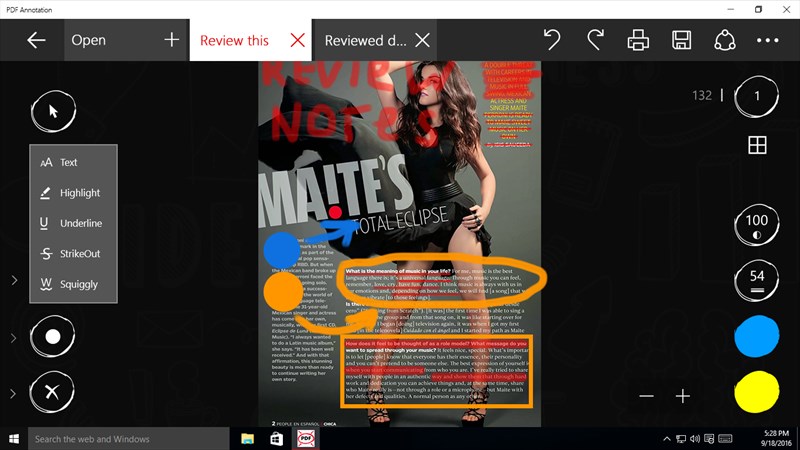Pick the blue color swatch
The height and width of the screenshot is (450, 800).
(x=757, y=336)
